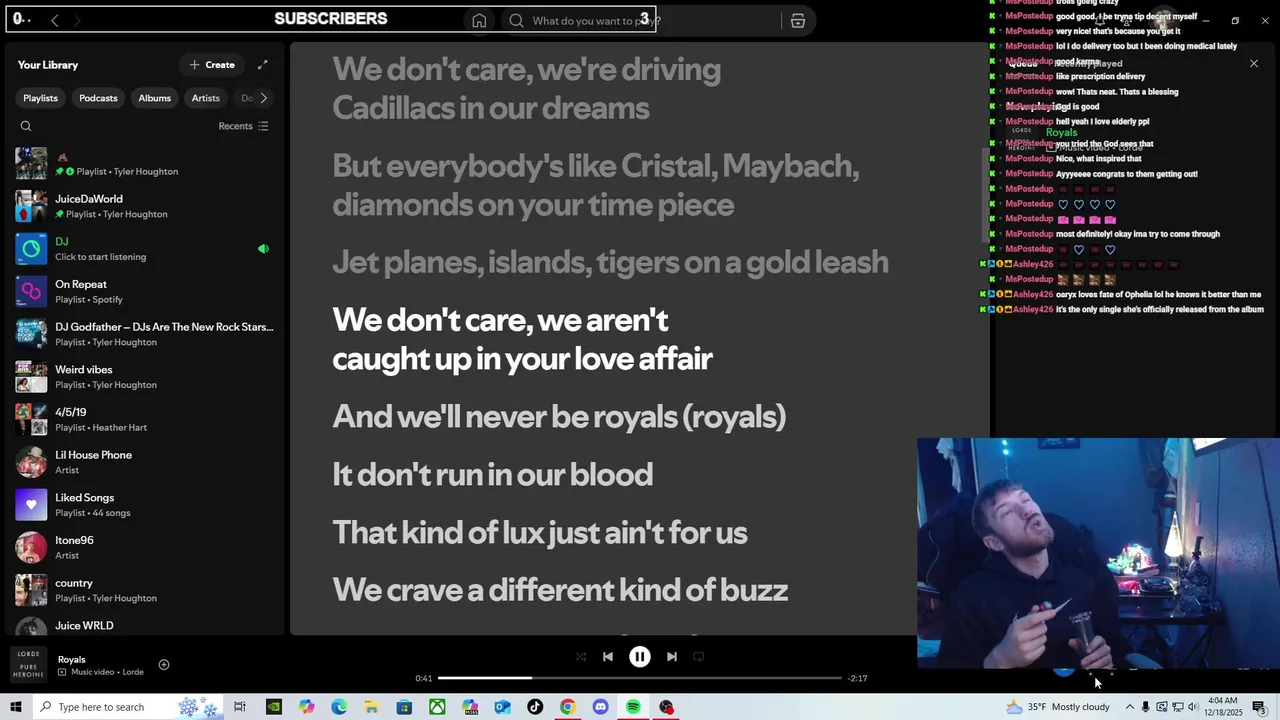1280x720 pixels.
Task: Open Microsoft Store from the taskbar
Action: coord(404,707)
